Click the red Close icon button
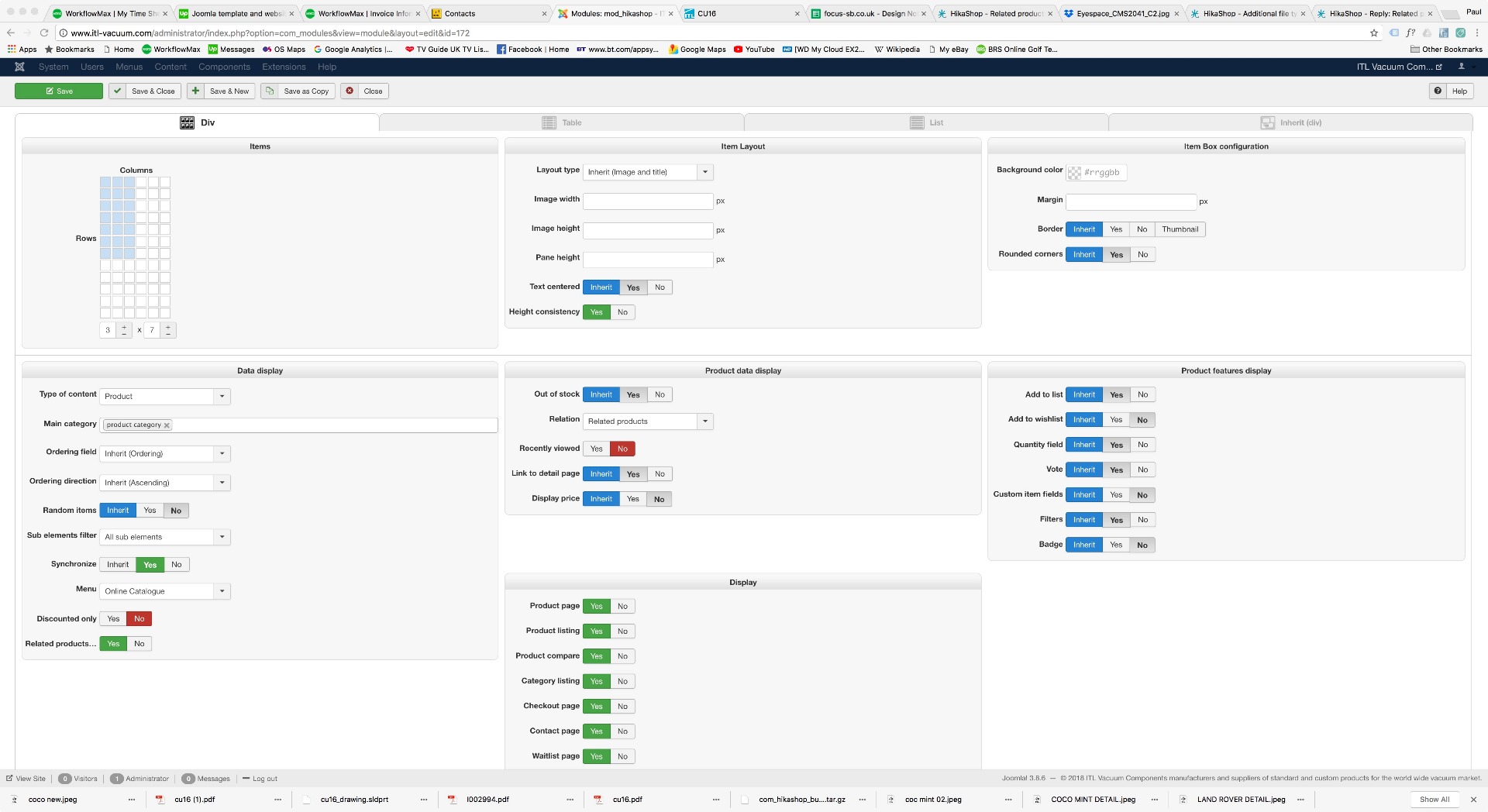This screenshot has height=812, width=1488. [x=350, y=91]
